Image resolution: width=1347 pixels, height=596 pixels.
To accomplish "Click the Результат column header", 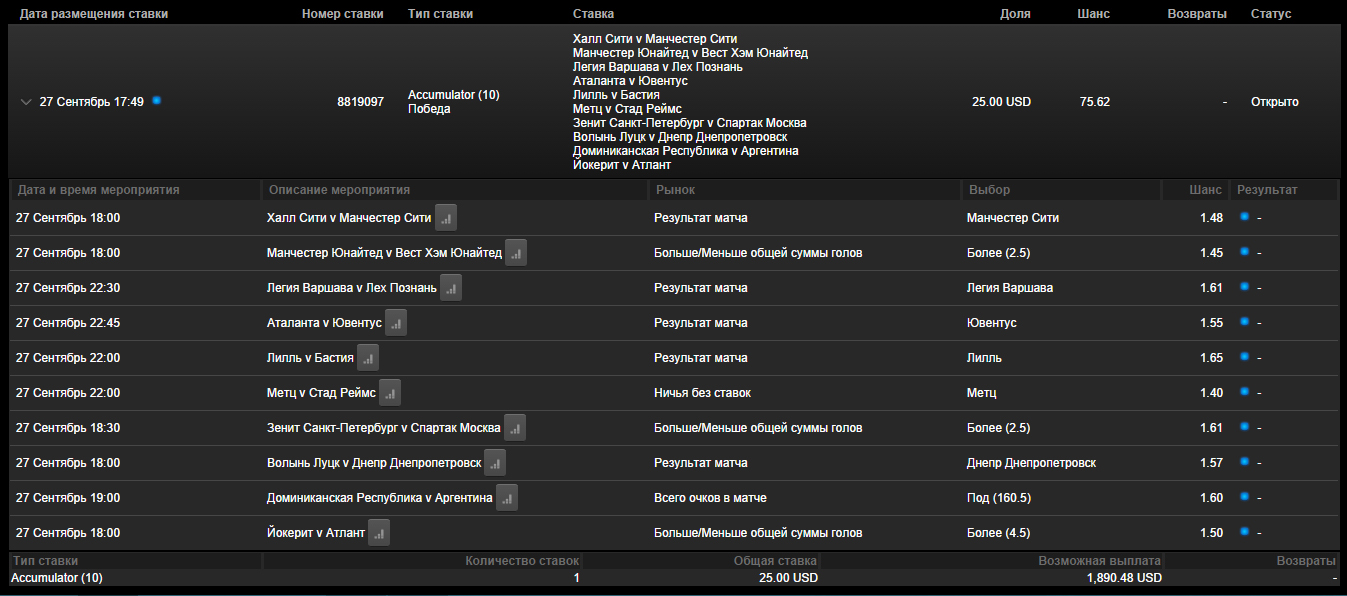I will point(1268,190).
